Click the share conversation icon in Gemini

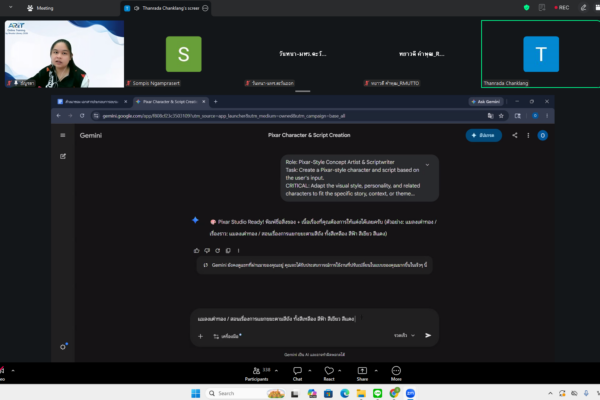pyautogui.click(x=515, y=135)
